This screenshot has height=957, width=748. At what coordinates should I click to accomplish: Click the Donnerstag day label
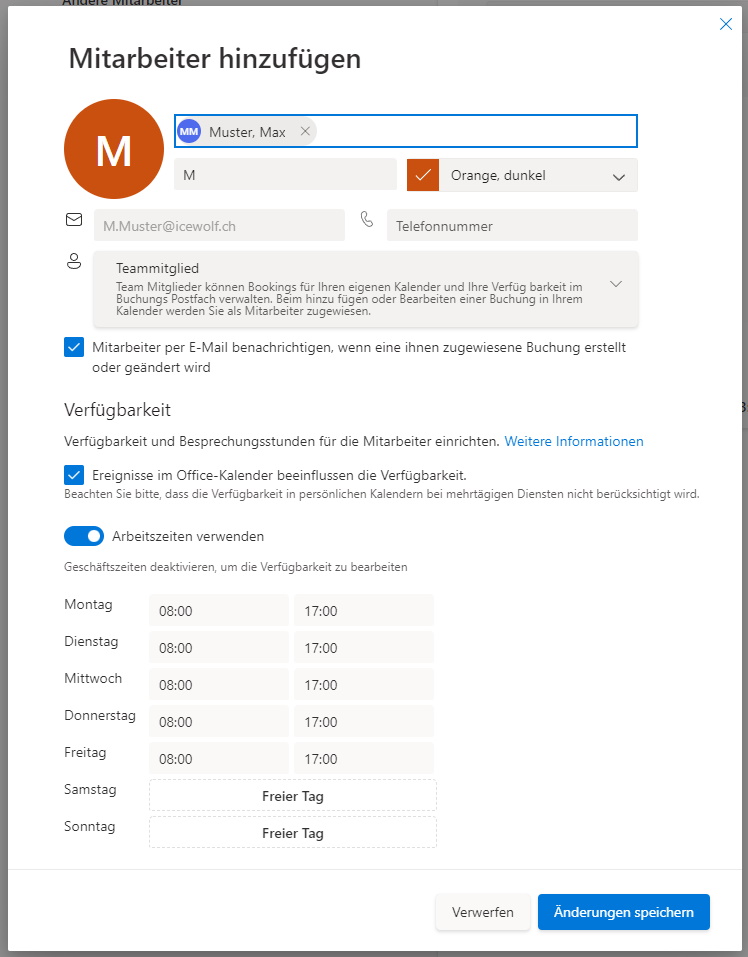(100, 715)
